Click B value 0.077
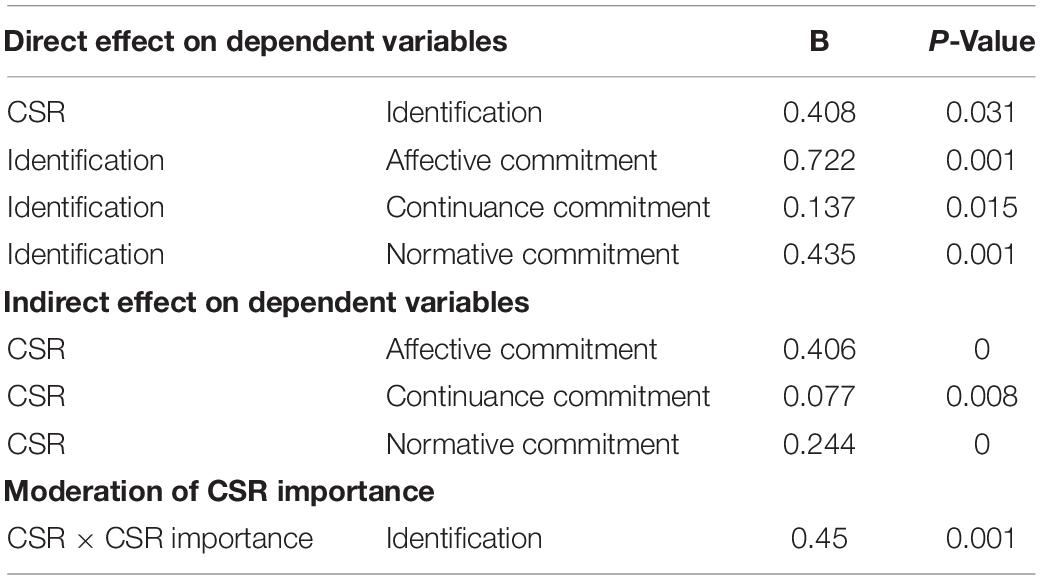1041x580 pixels. pyautogui.click(x=819, y=396)
